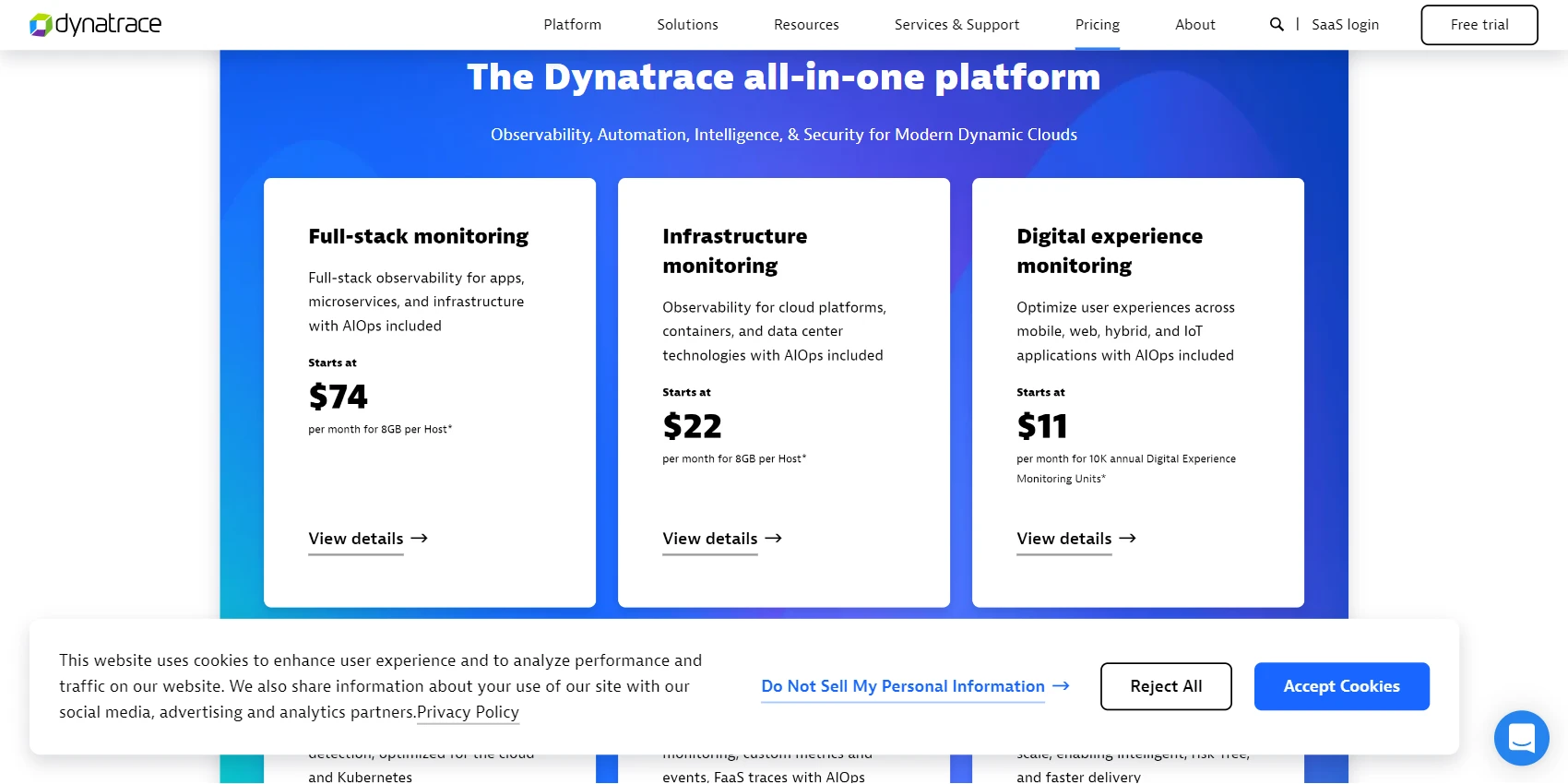The width and height of the screenshot is (1568, 784).
Task: View details for Full-stack monitoring
Action: coord(356,539)
